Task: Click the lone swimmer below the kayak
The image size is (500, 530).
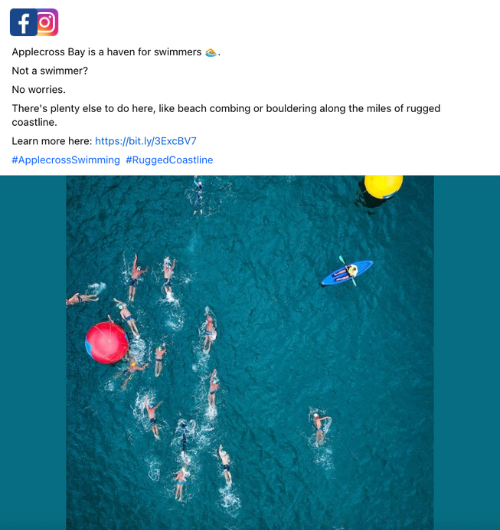Action: pos(320,428)
